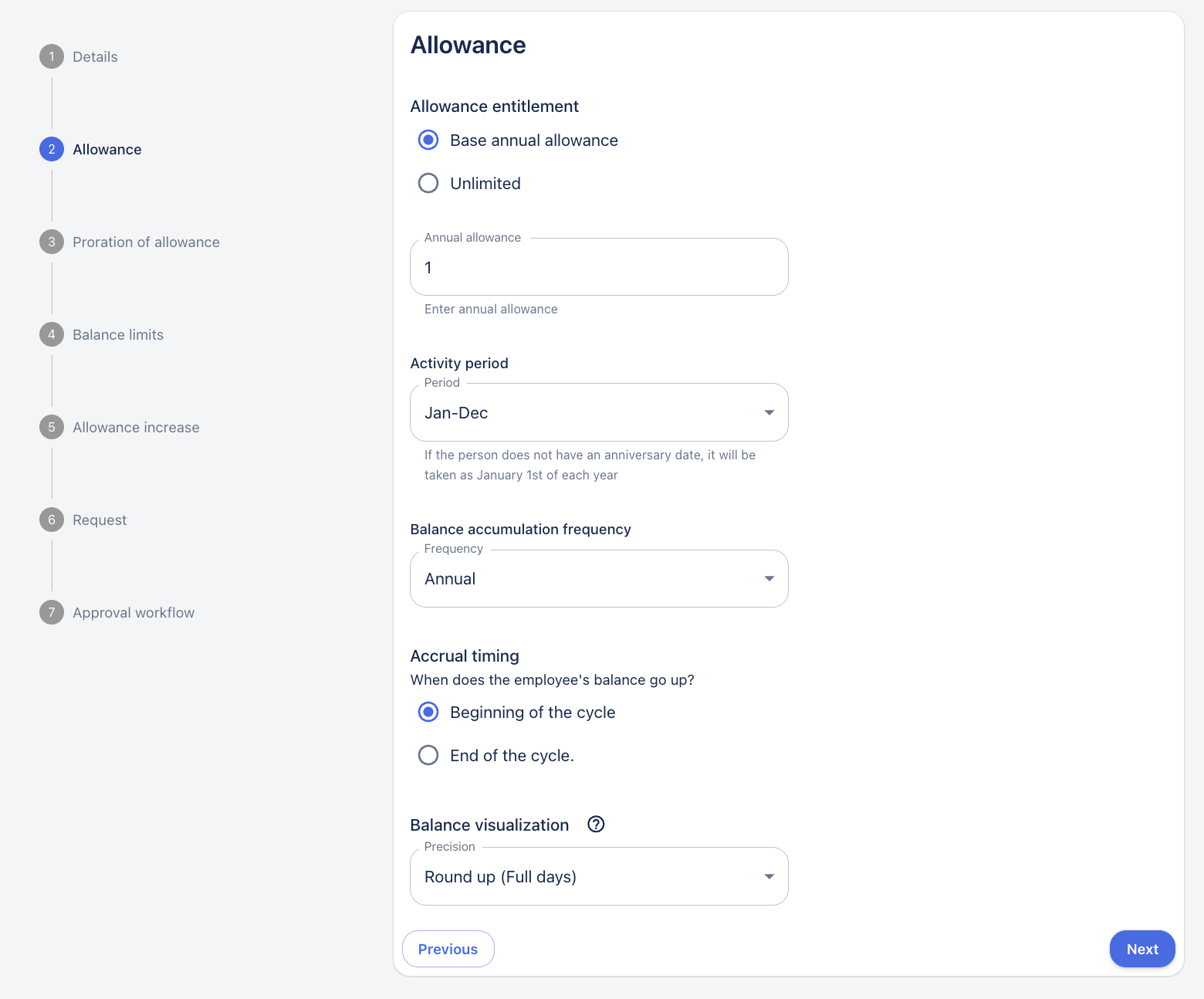Open the Precision Round up dropdown
This screenshot has width=1204, height=999.
pos(599,876)
